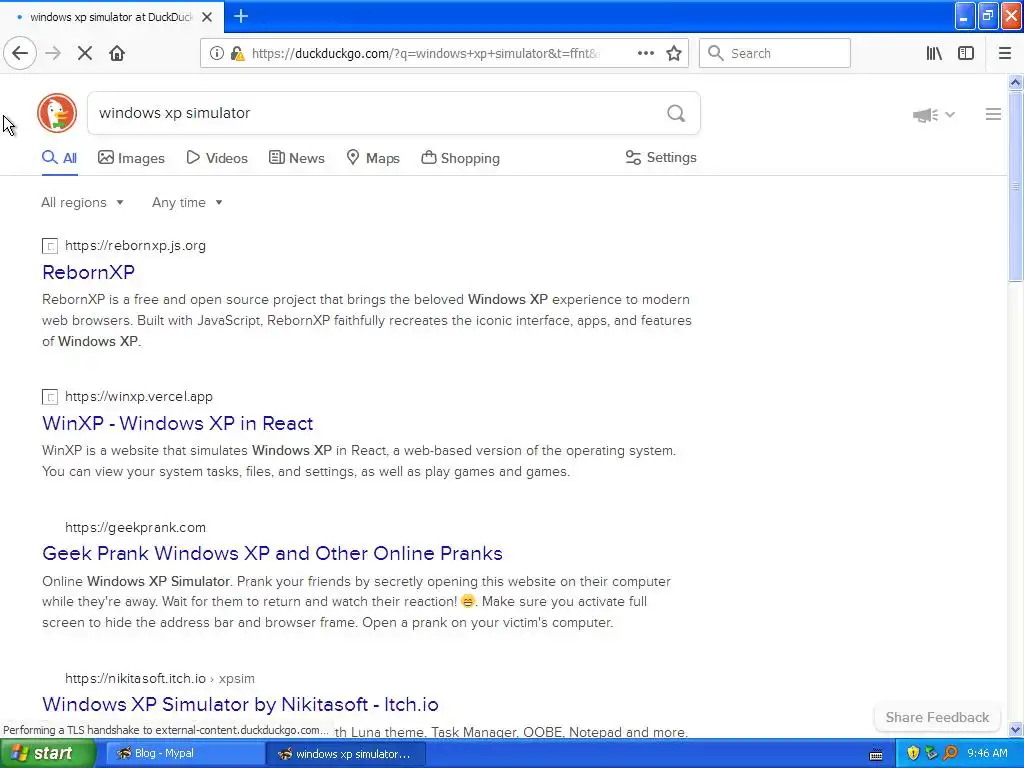Click the forward navigation arrow
Viewport: 1024px width, 768px height.
point(53,53)
